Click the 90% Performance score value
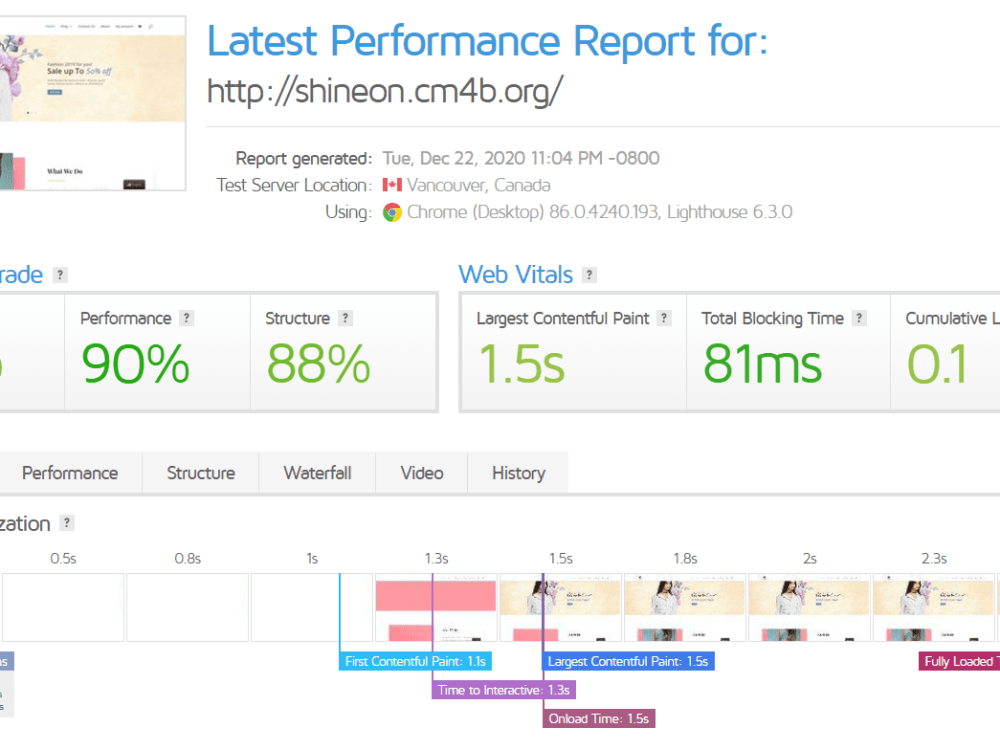The width and height of the screenshot is (1000, 750). point(135,364)
